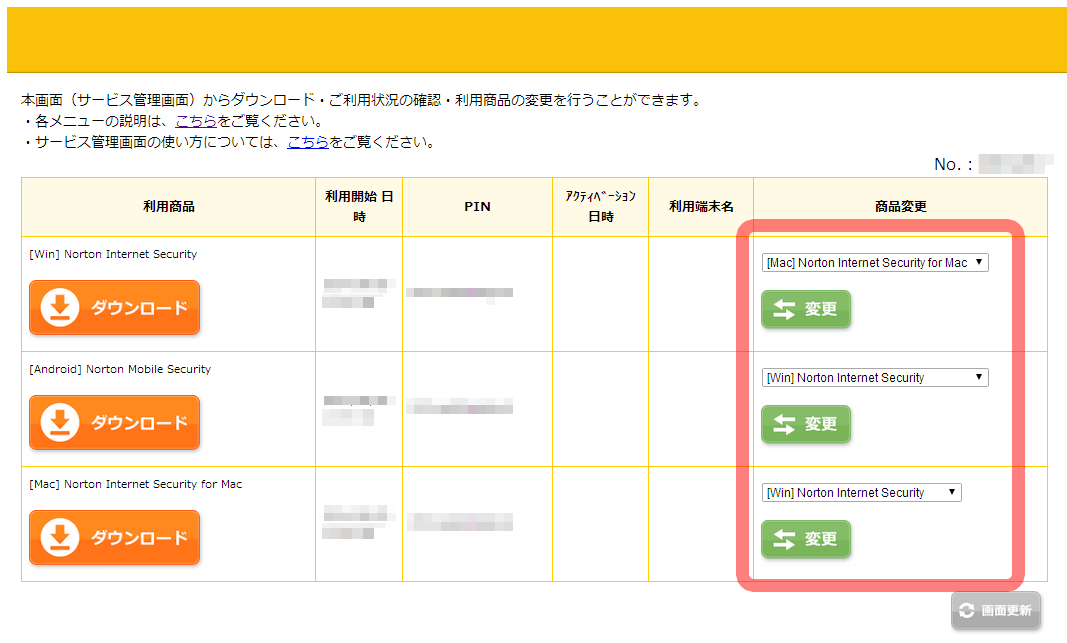Select the 利用端末名 column header
Screen dimensions: 1067x643
[701, 207]
